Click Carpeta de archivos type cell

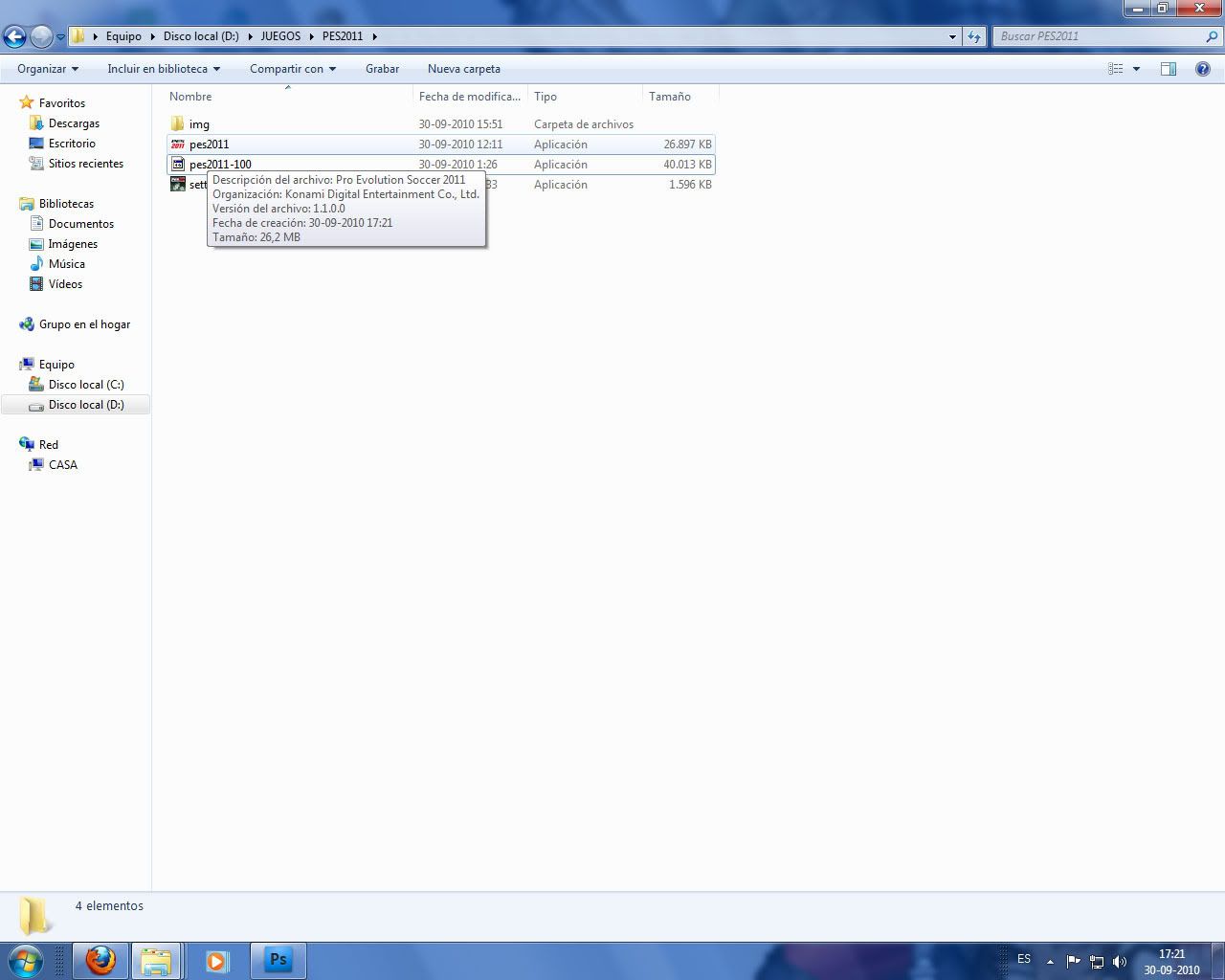tap(584, 124)
